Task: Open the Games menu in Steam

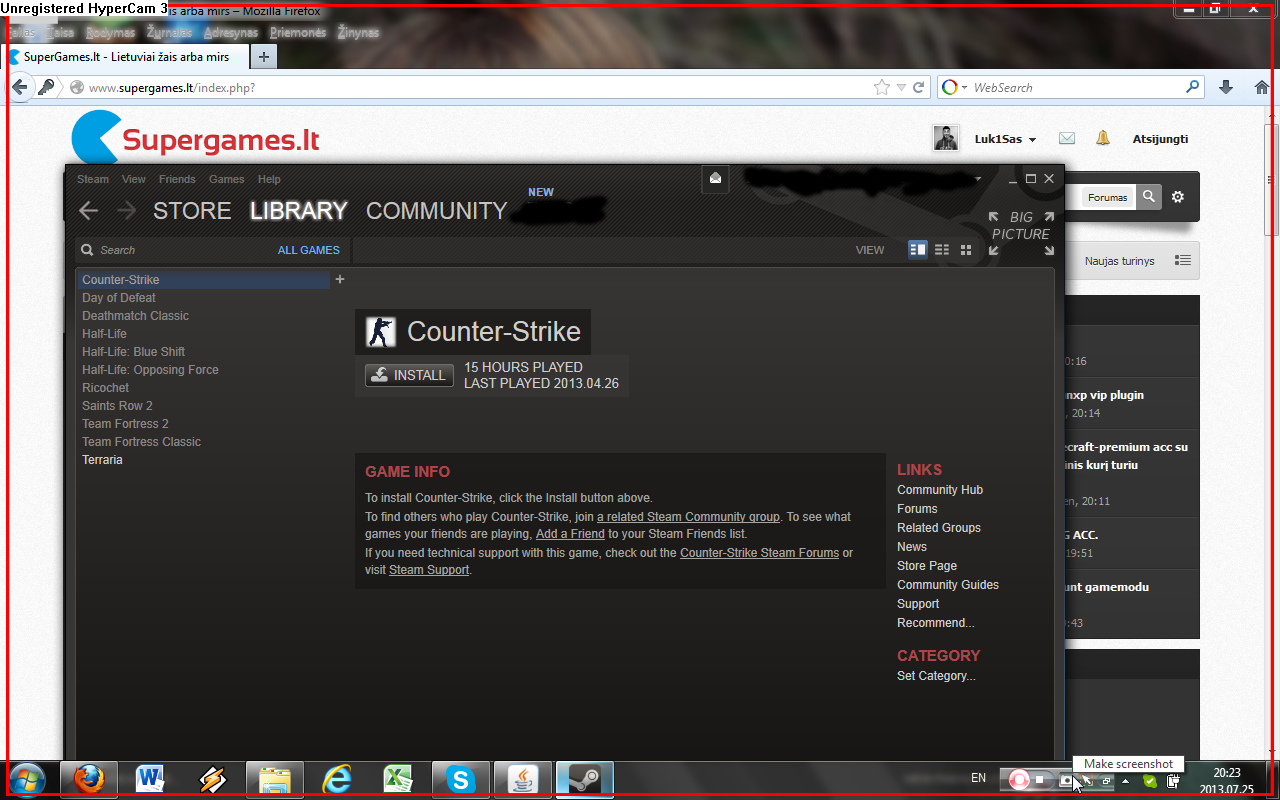Action: pos(227,179)
